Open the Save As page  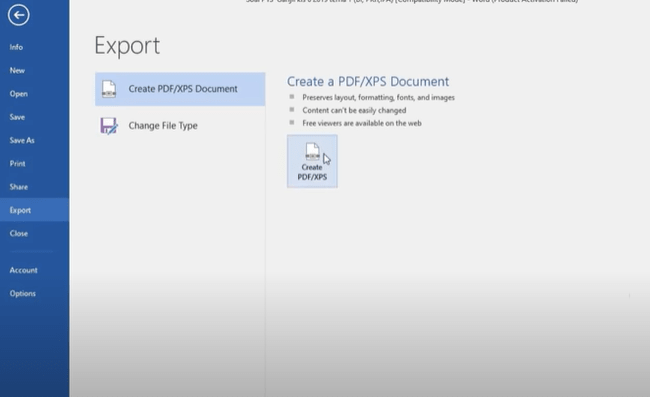(x=22, y=140)
